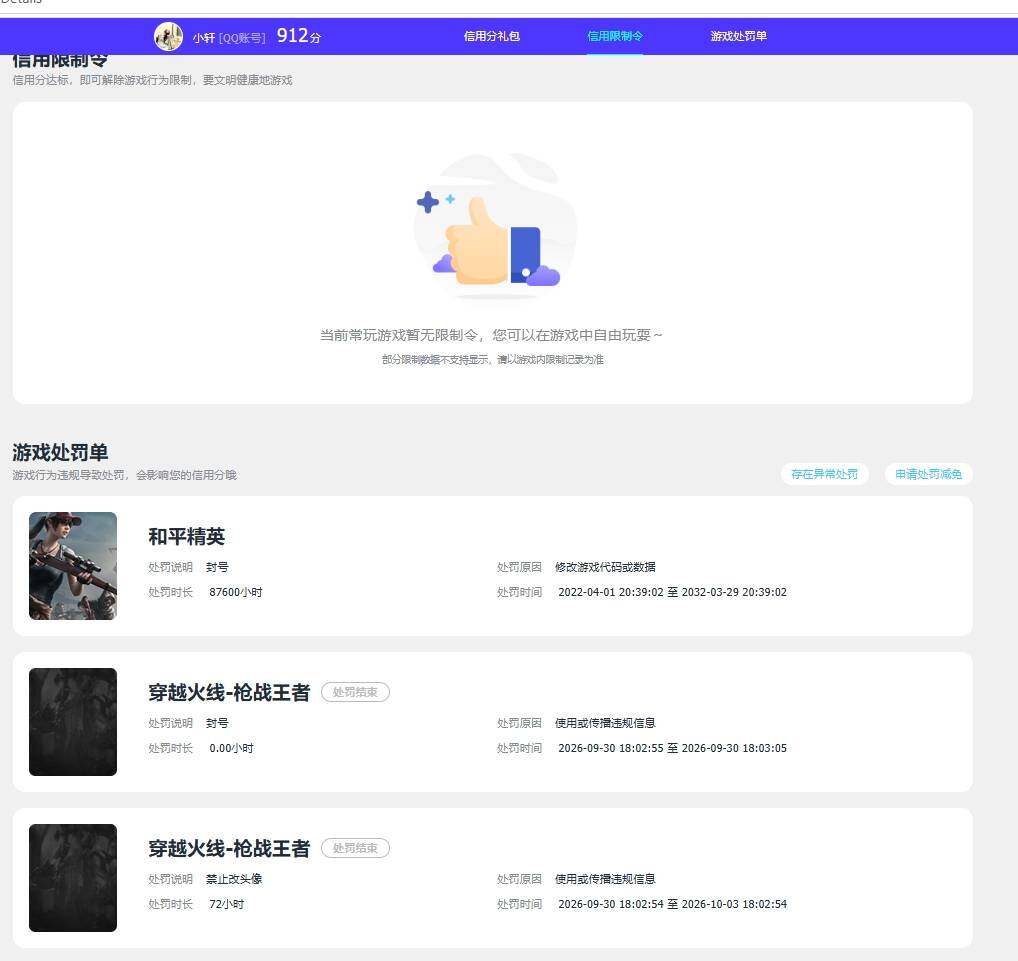The width and height of the screenshot is (1018, 961).
Task: Click the 游戏处罚单 section heading above the cards
Action: pos(60,452)
